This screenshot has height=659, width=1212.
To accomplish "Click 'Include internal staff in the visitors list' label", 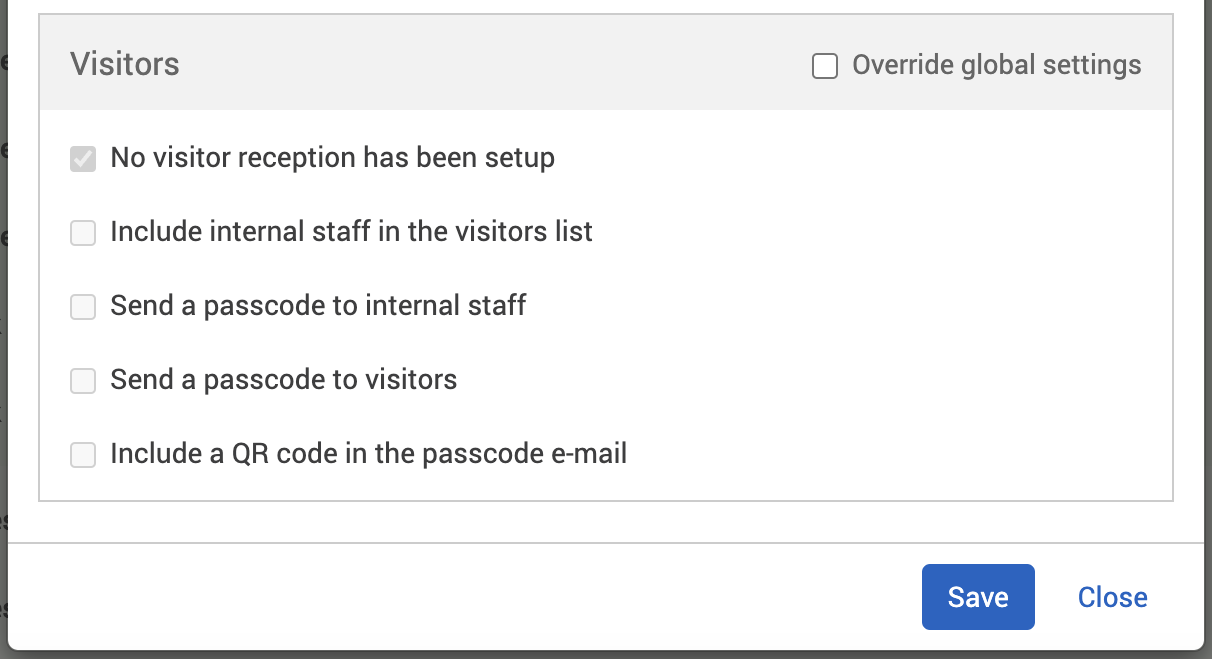I will [x=351, y=232].
